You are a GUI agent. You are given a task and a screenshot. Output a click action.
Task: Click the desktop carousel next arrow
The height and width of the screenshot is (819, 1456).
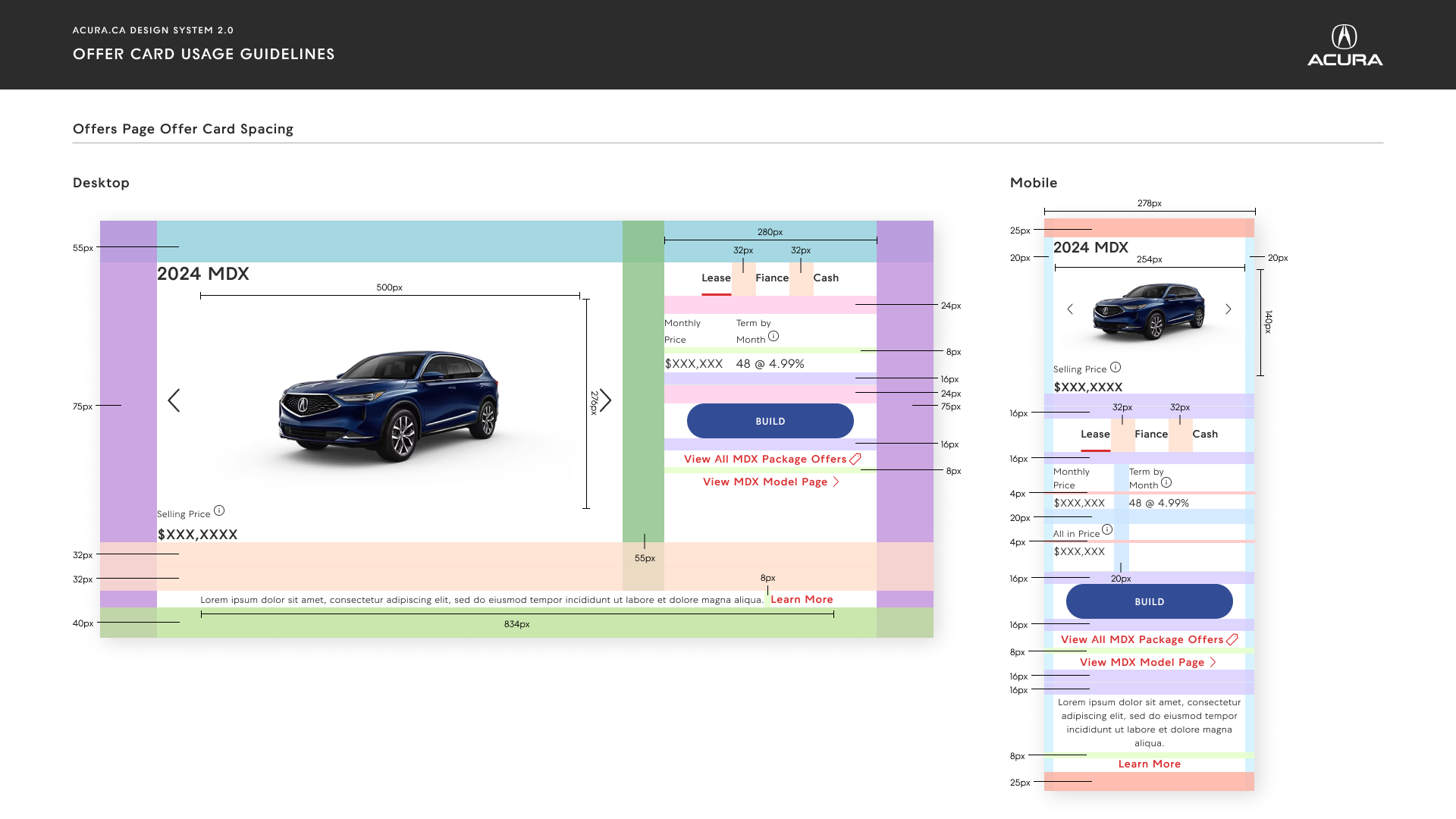point(605,400)
